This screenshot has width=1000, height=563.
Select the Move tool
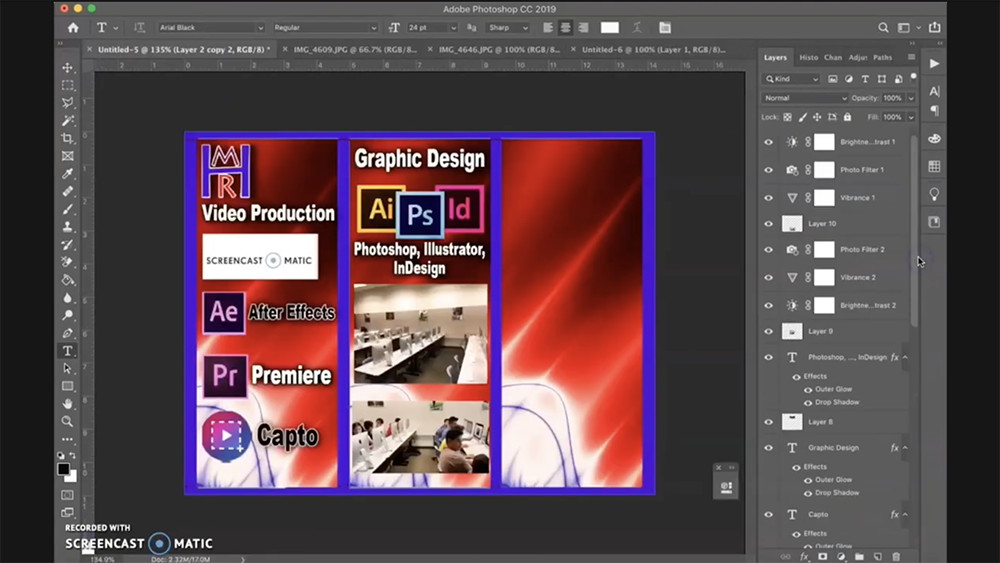tap(68, 68)
